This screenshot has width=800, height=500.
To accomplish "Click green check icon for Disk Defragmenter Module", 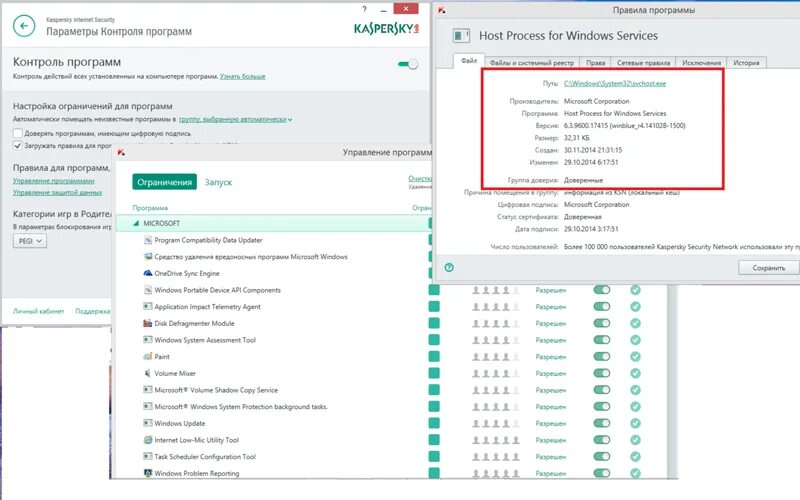I will (635, 323).
